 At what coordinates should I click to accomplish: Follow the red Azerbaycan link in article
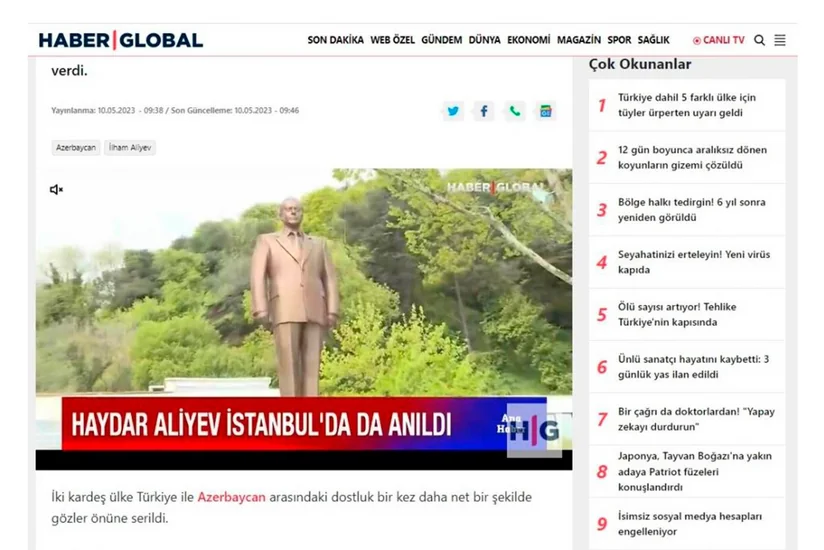coord(231,497)
